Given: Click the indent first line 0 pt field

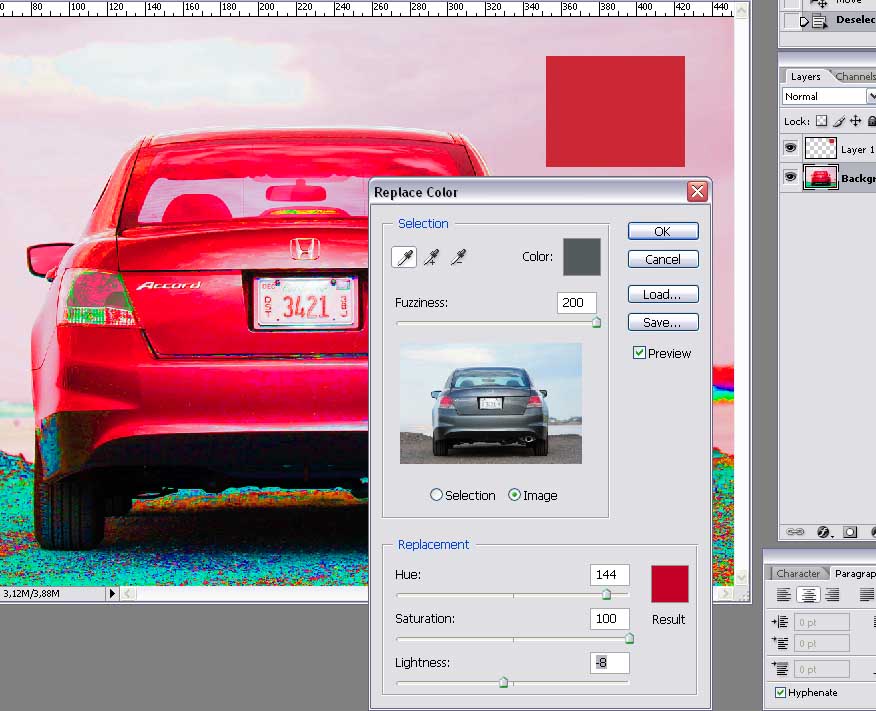Looking at the screenshot, I should point(822,643).
